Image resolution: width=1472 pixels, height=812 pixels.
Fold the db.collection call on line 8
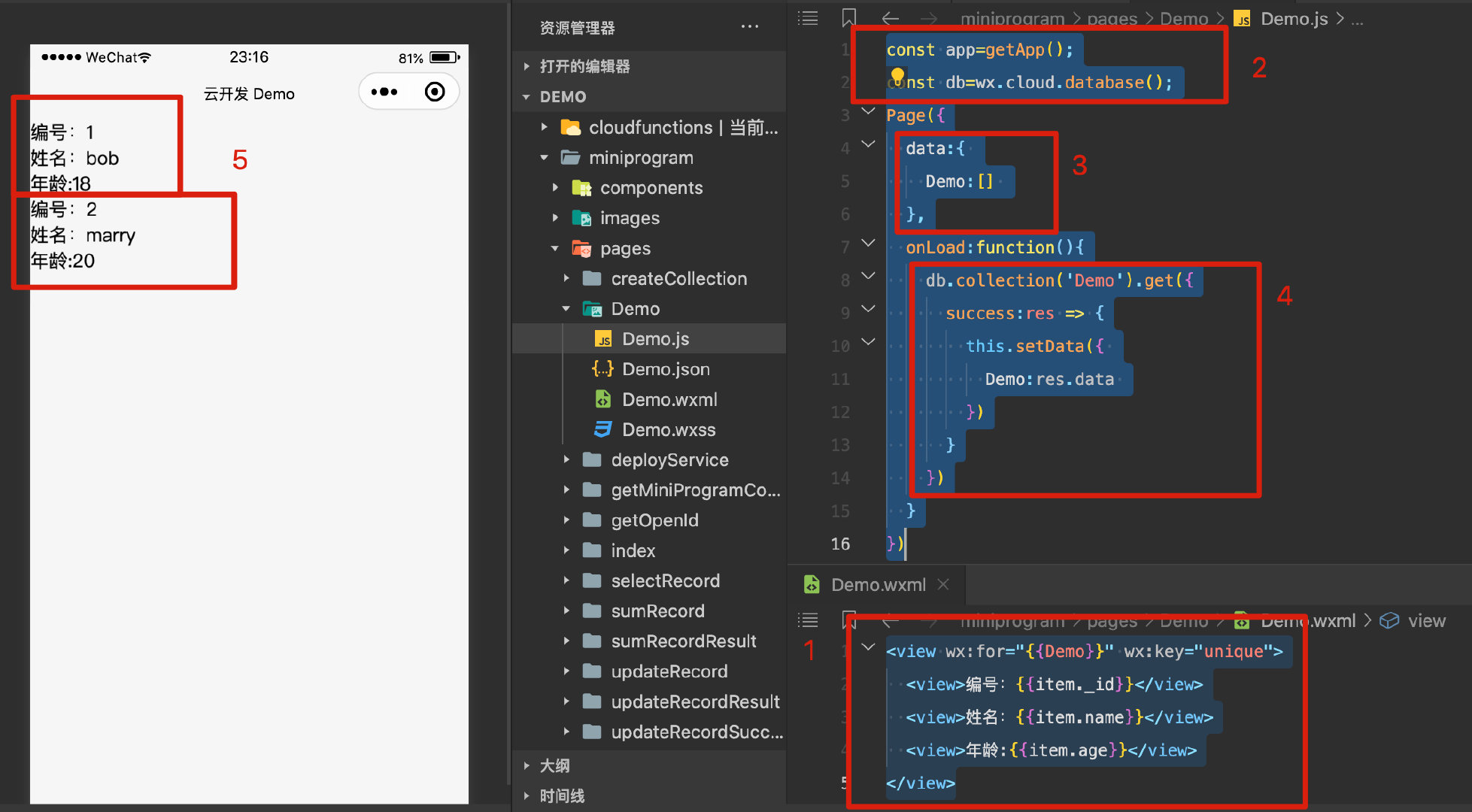pyautogui.click(x=868, y=276)
